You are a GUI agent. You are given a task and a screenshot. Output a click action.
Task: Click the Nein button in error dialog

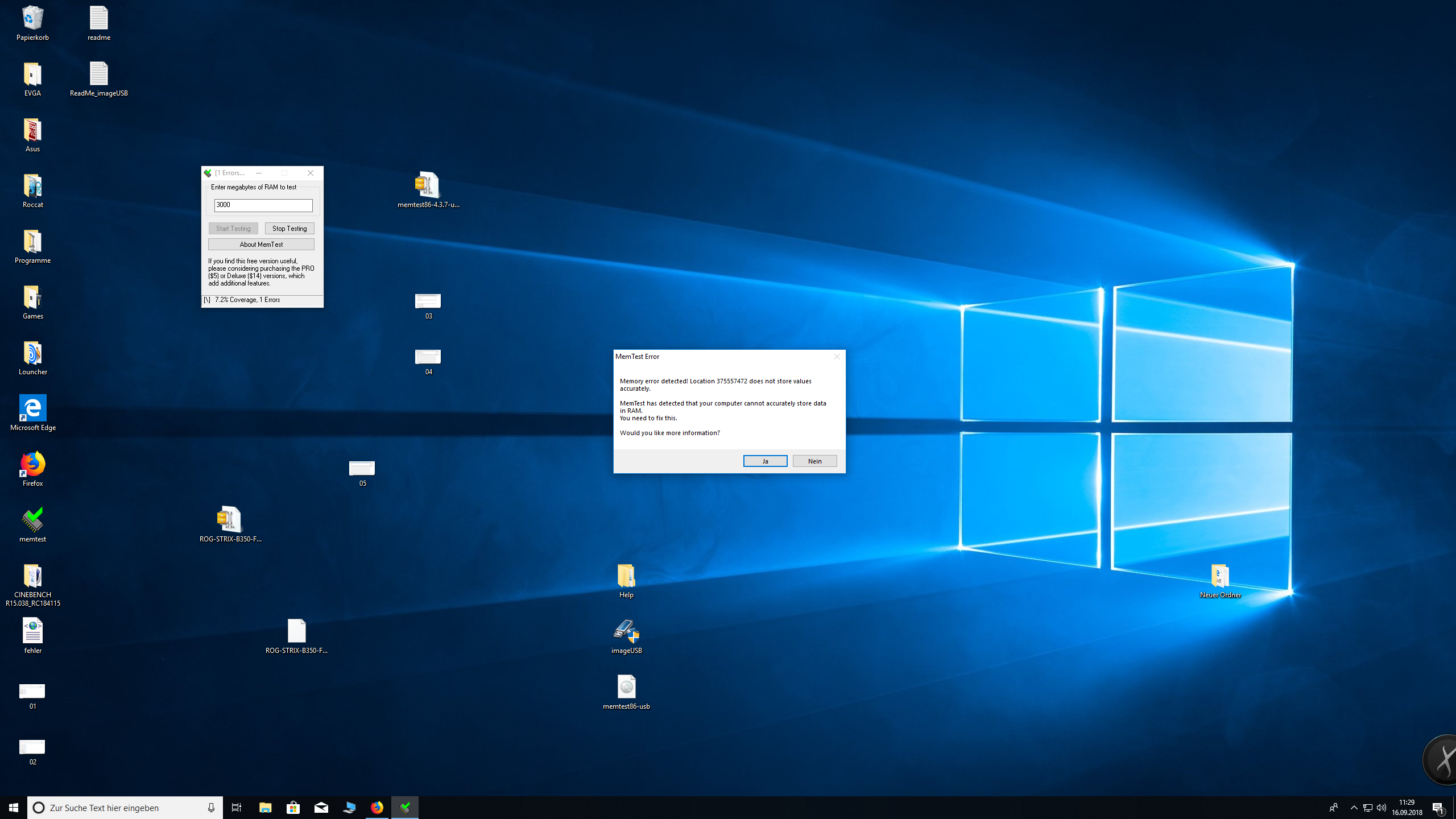click(x=814, y=461)
